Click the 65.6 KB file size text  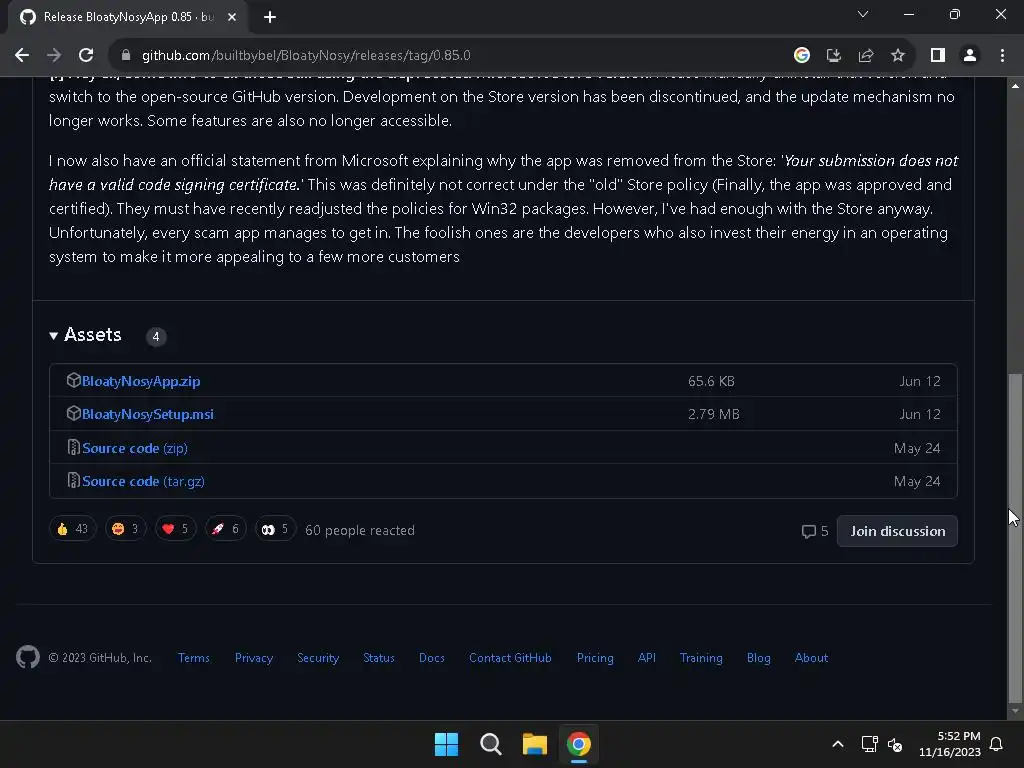711,381
